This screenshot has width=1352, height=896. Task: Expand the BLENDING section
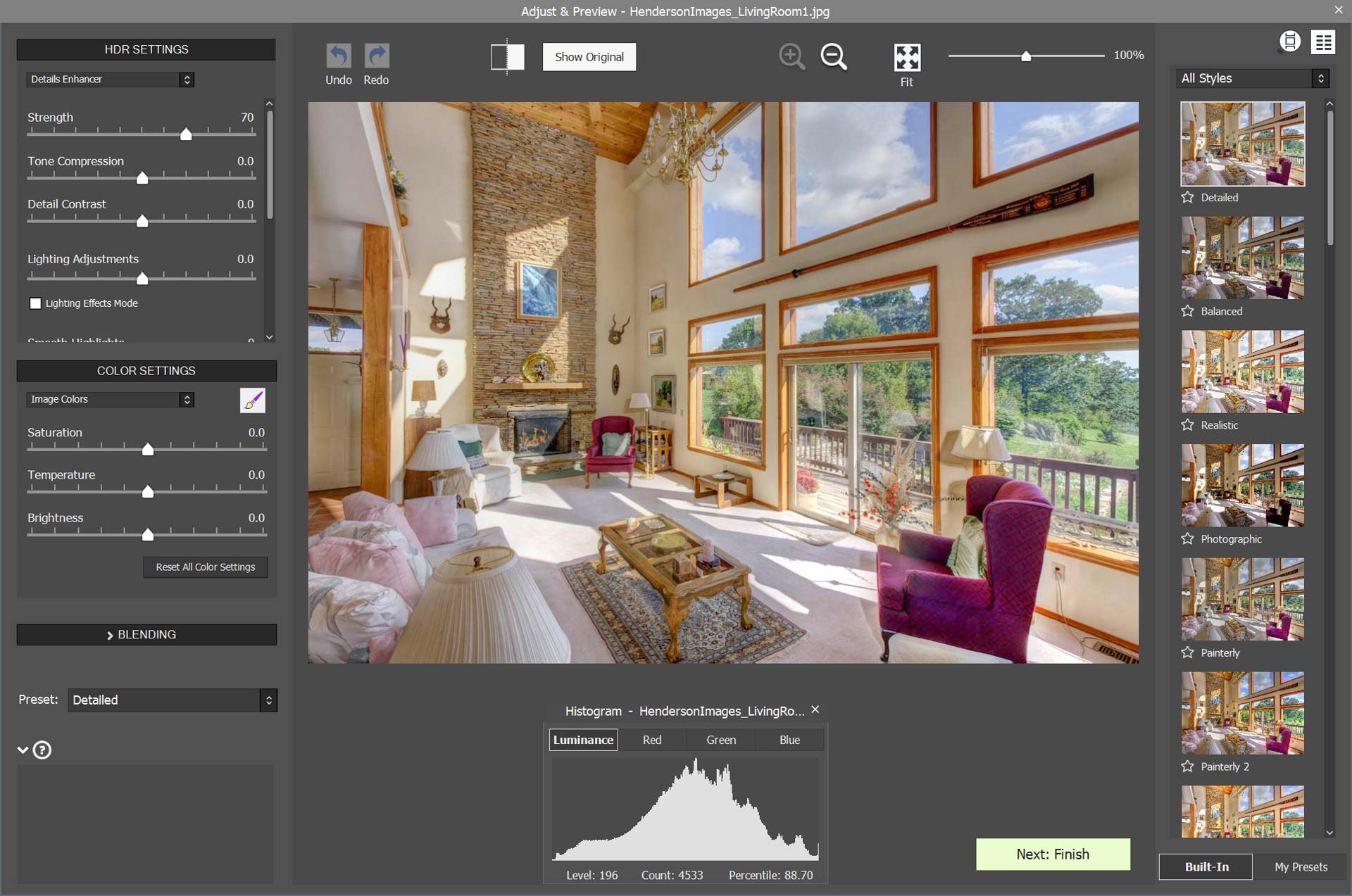(146, 634)
